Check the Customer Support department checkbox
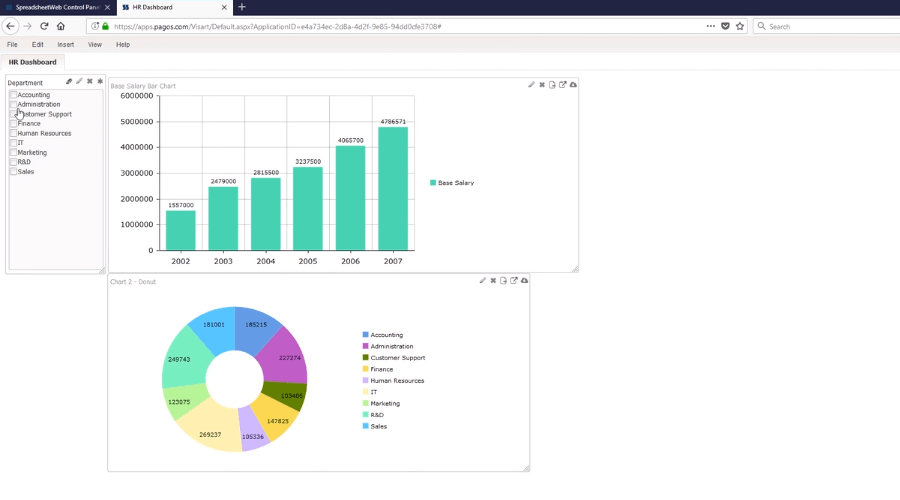 (x=13, y=114)
